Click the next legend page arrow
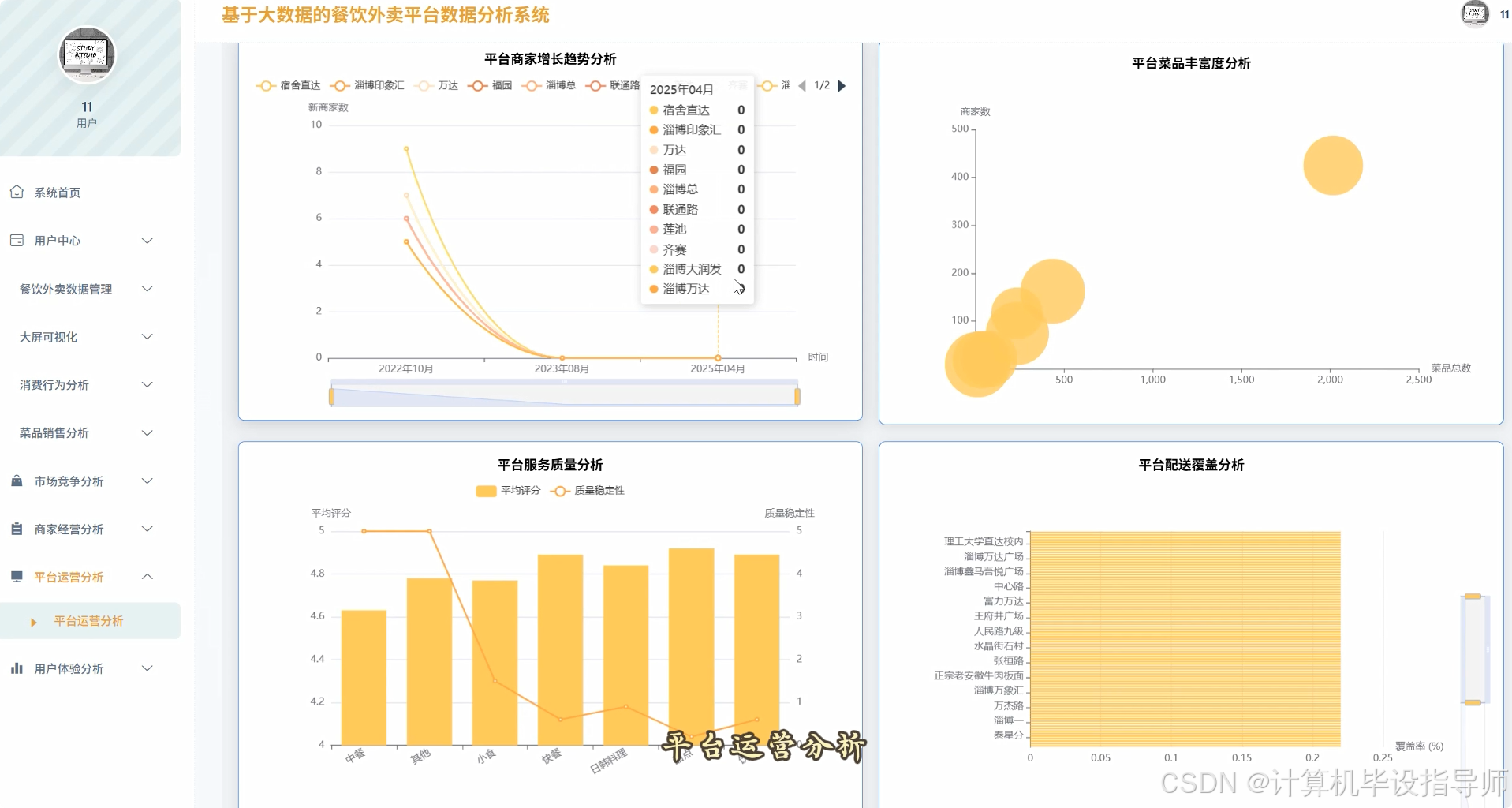 coord(842,85)
